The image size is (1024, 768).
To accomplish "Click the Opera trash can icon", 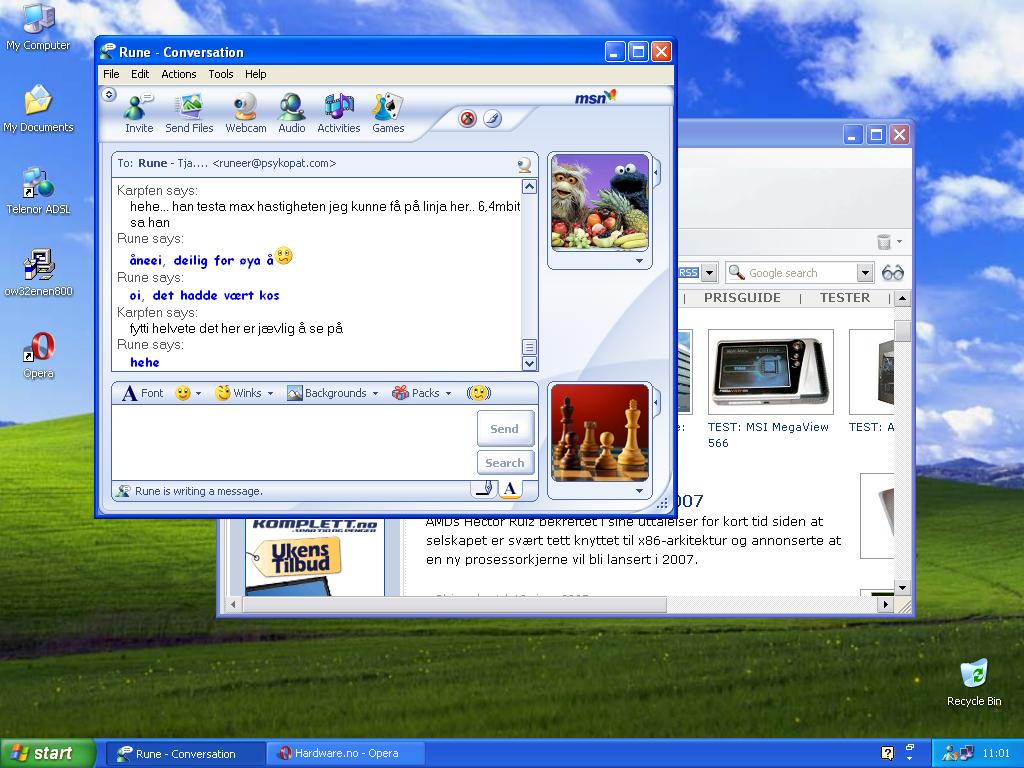I will 884,242.
